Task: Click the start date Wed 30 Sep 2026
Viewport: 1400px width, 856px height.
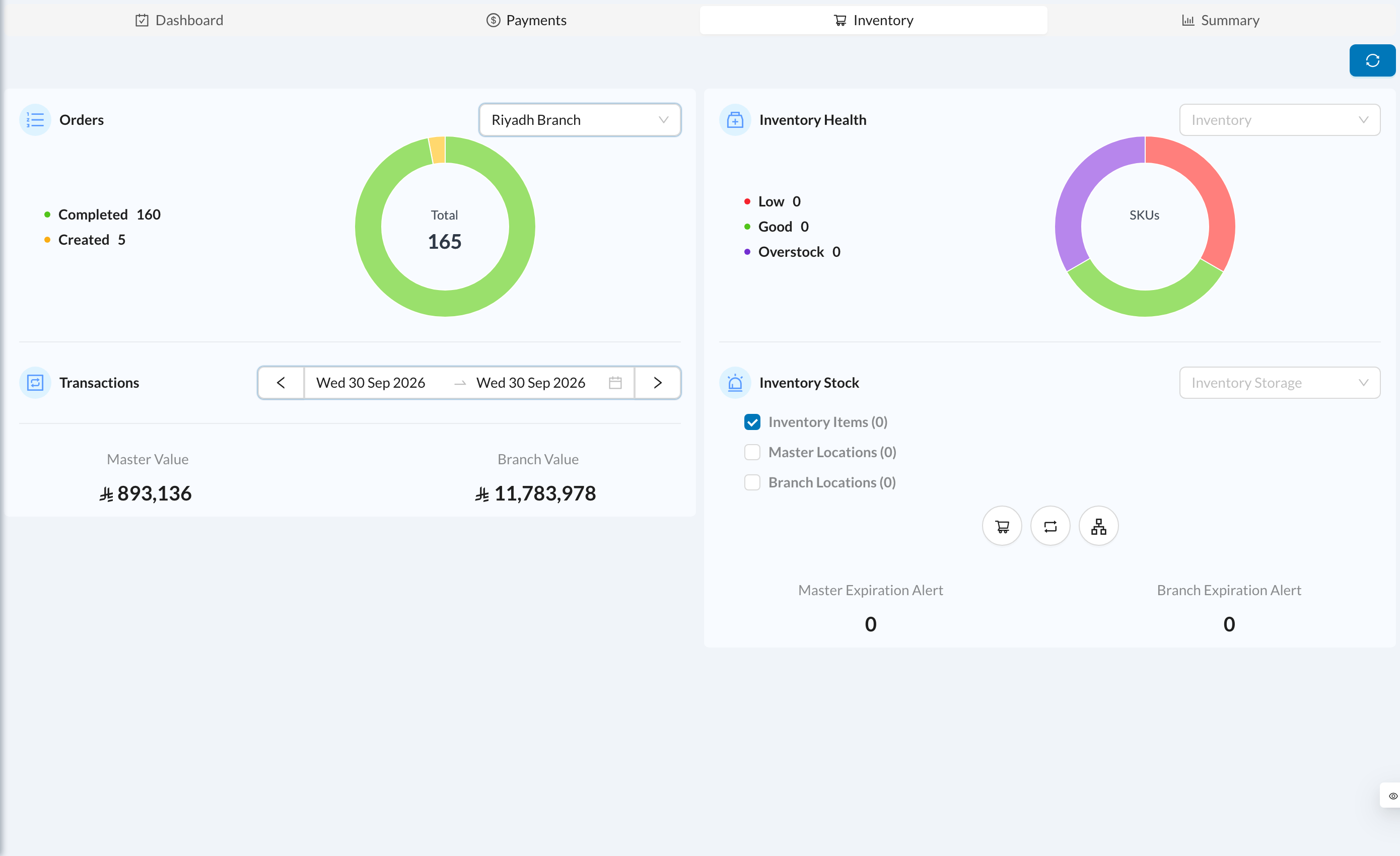Action: [x=371, y=383]
